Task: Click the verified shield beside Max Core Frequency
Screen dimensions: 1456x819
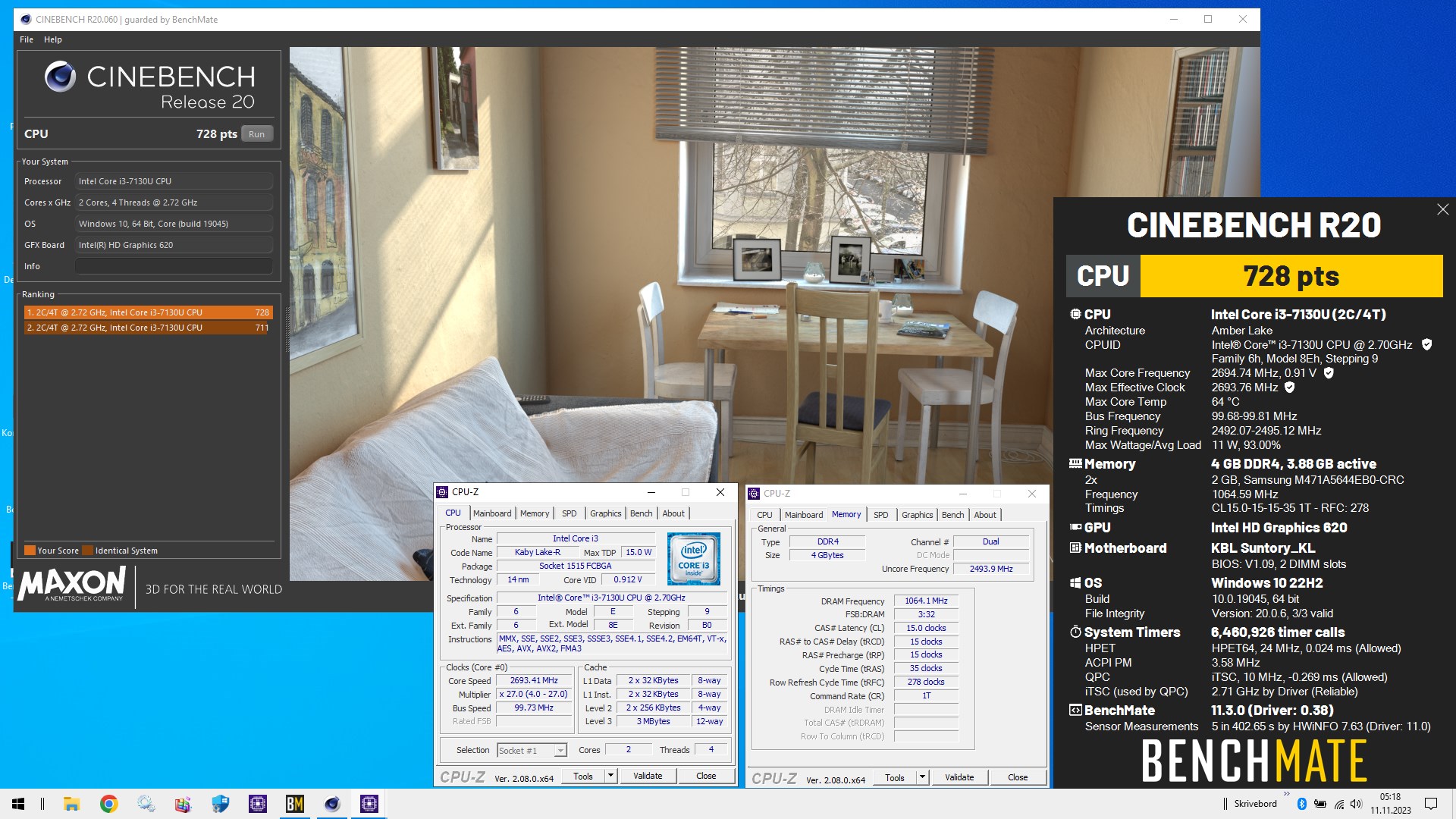Action: tap(1329, 373)
